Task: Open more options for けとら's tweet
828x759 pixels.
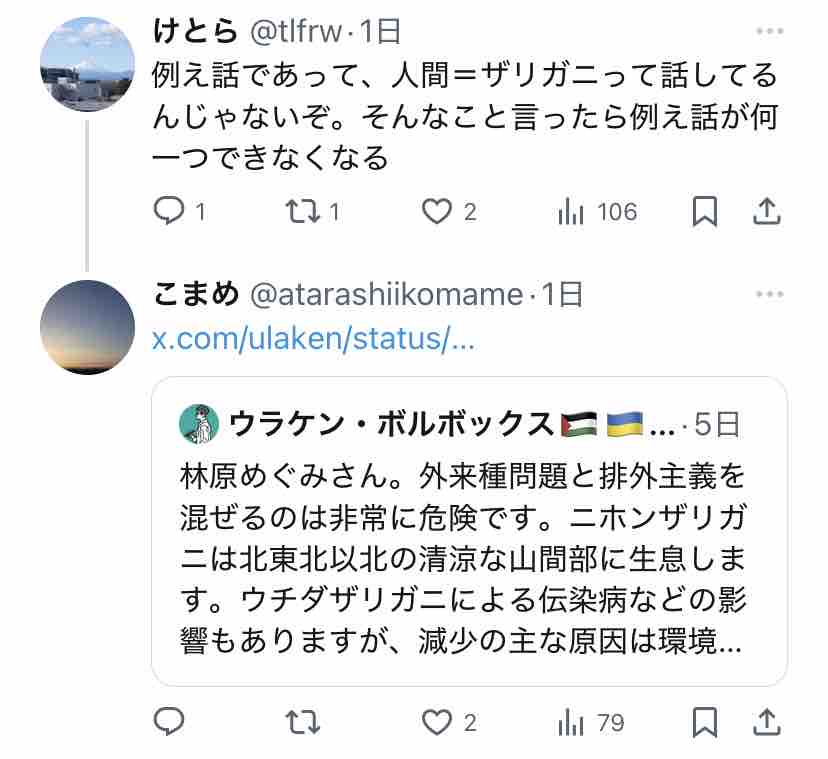Action: tap(769, 31)
